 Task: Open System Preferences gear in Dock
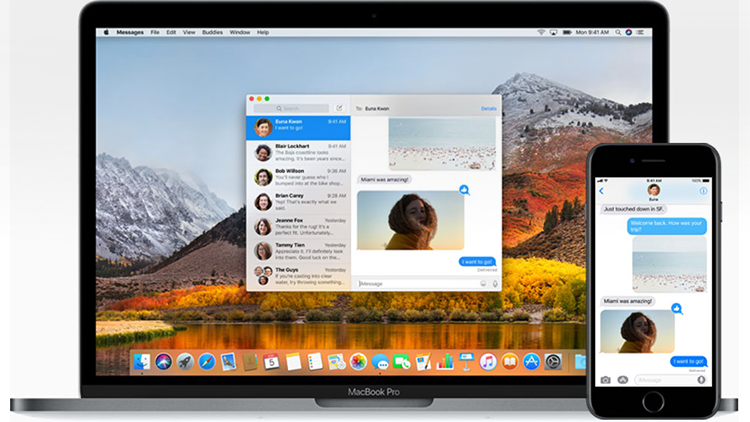pos(553,362)
